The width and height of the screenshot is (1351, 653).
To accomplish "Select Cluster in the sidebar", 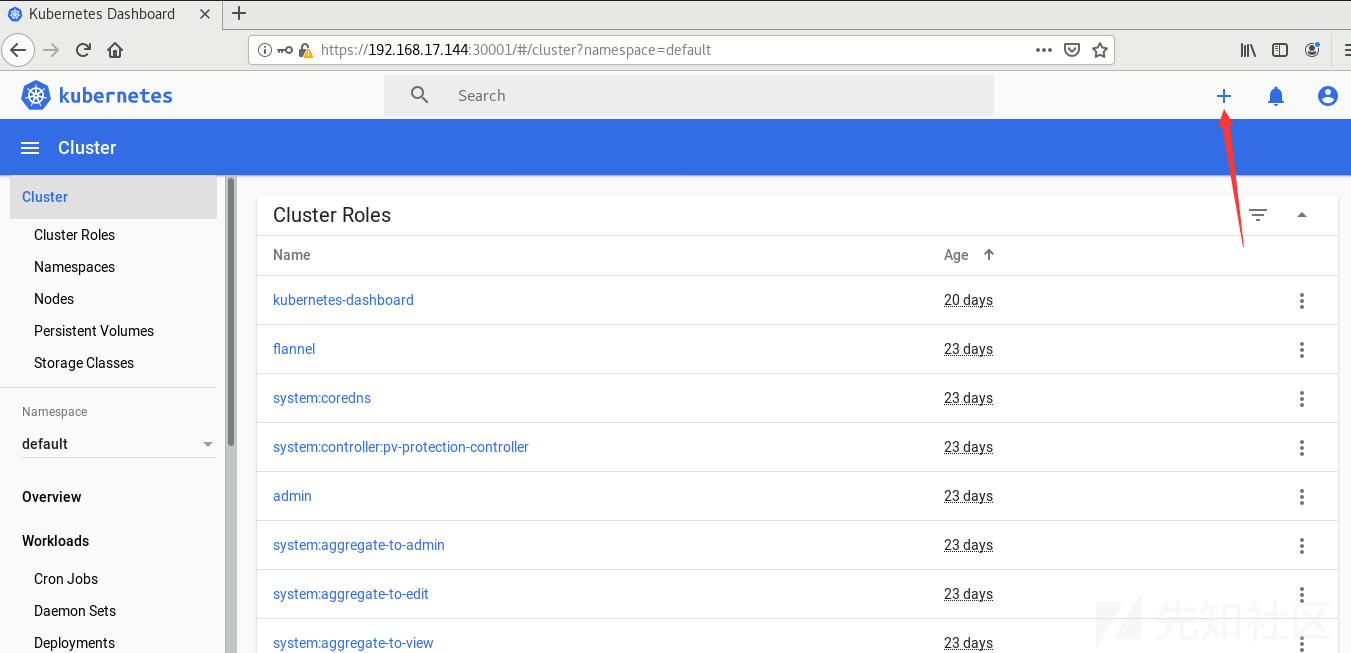I will coord(113,197).
